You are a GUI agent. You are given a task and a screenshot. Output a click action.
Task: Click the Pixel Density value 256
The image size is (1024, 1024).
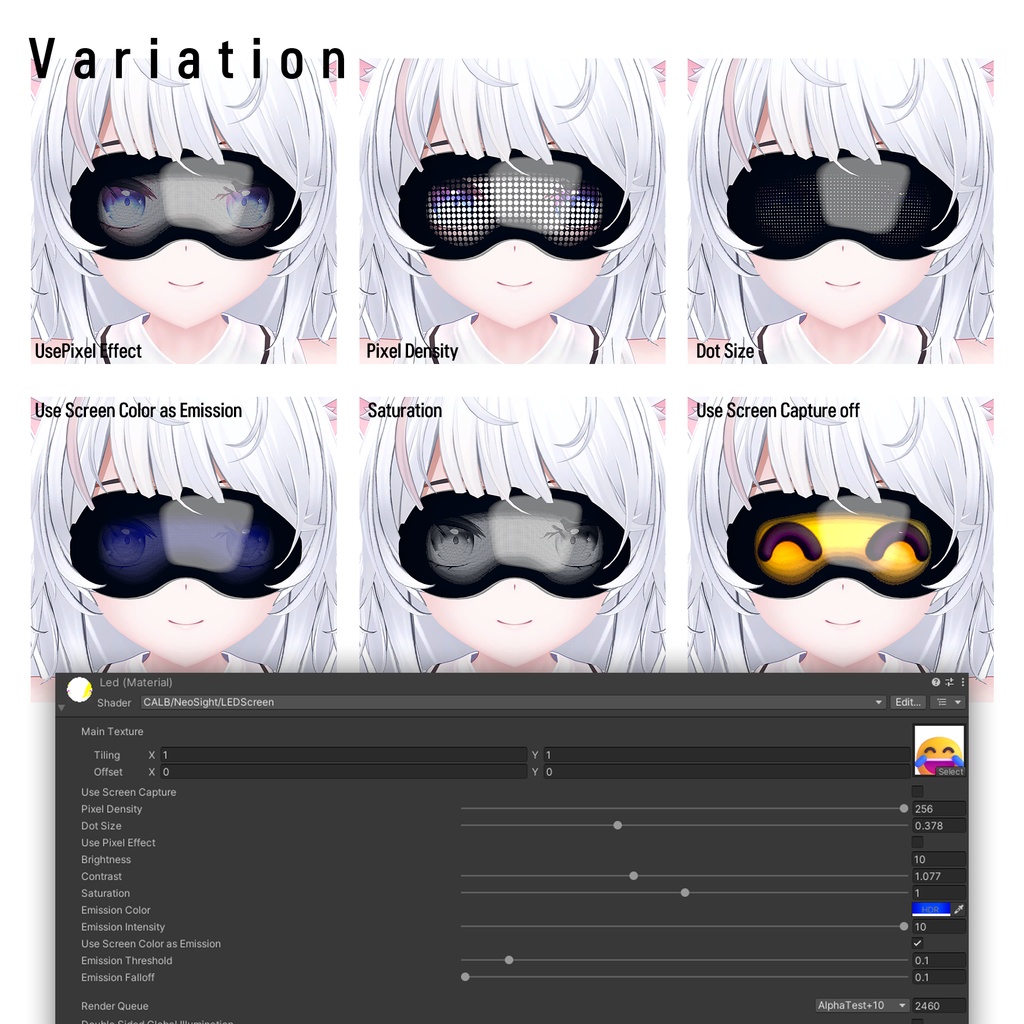(x=938, y=808)
